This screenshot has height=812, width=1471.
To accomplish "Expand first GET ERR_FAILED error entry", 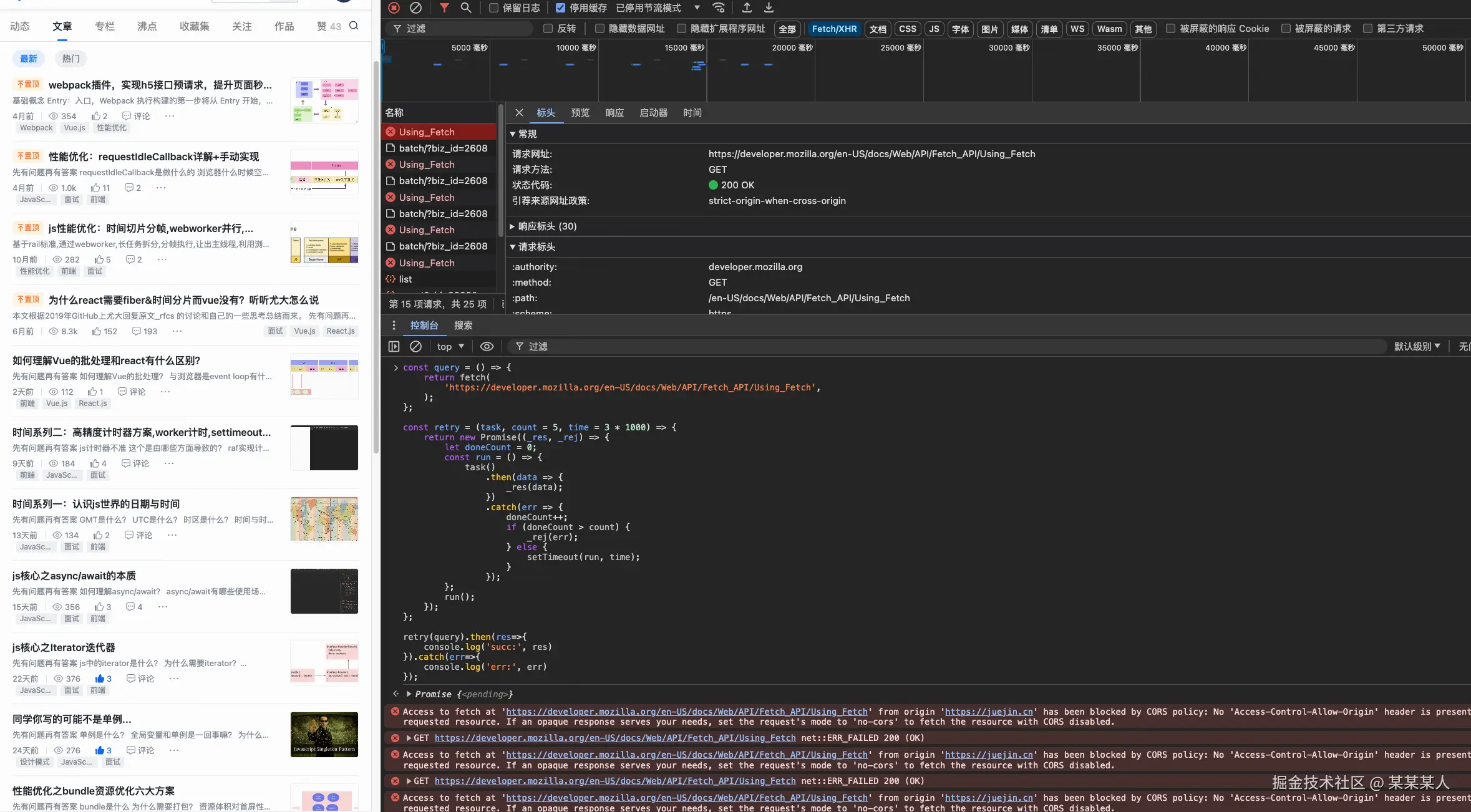I will 409,738.
